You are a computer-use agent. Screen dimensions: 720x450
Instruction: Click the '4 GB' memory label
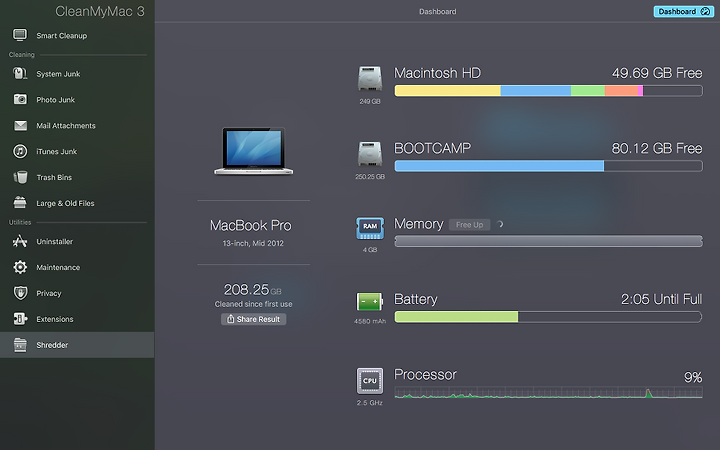pos(370,250)
